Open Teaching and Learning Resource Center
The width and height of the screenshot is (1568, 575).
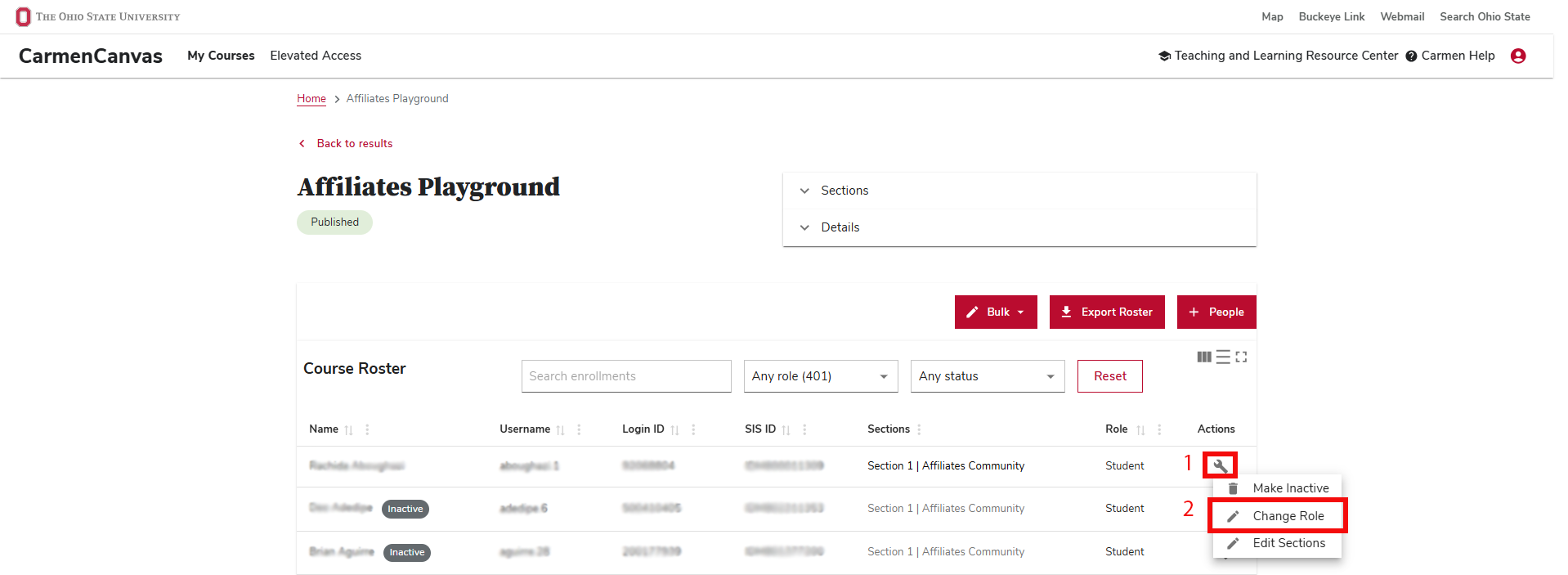coord(1279,56)
